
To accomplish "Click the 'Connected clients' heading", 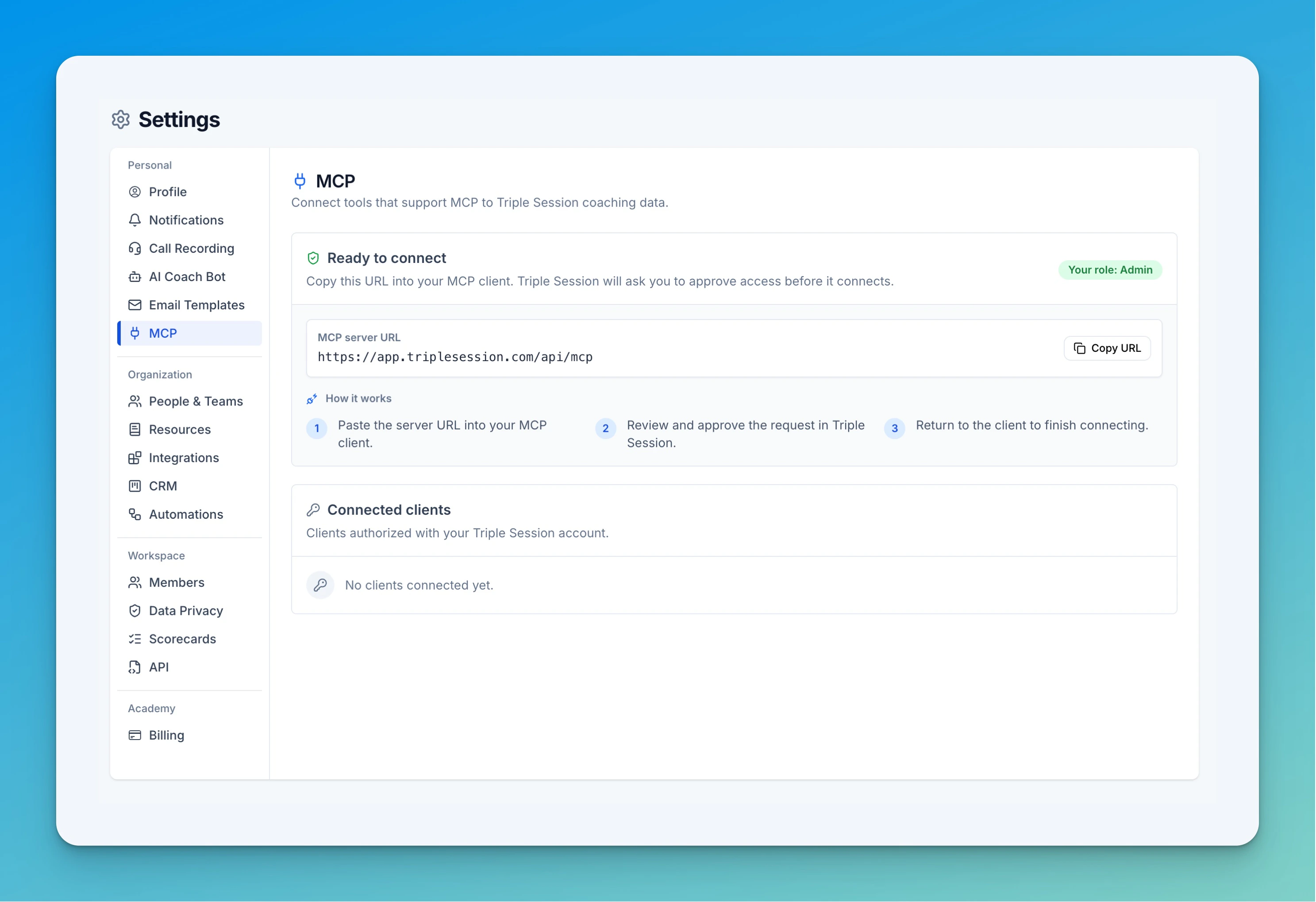I will 389,510.
